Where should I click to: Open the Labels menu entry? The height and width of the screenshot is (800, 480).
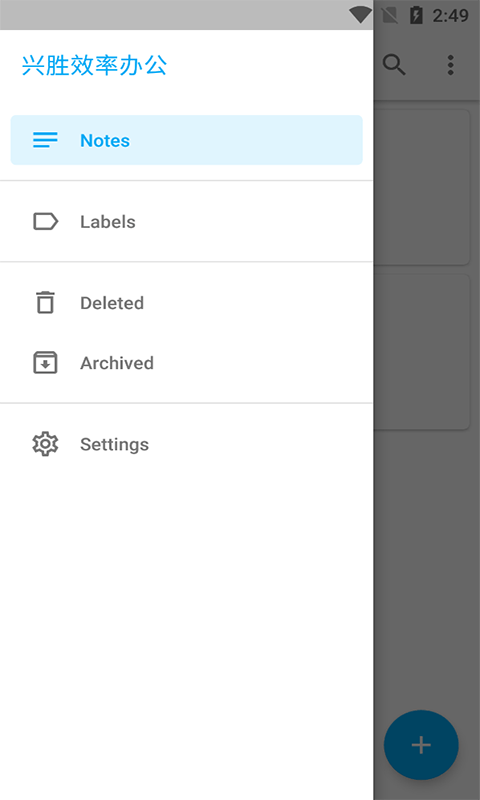click(x=187, y=221)
